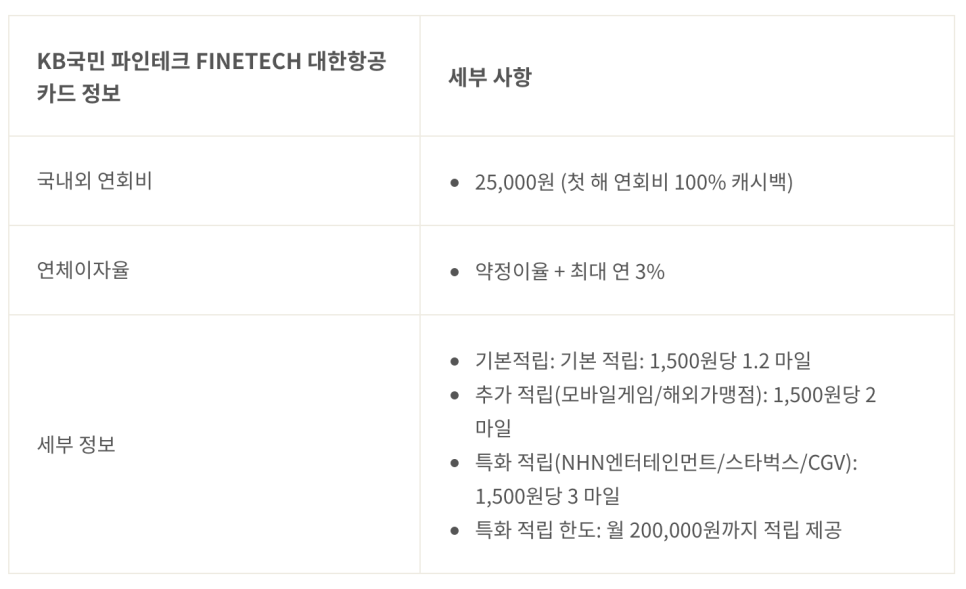The height and width of the screenshot is (589, 966).
Task: Click the '1,500원당 3 마일' text
Action: coord(547,496)
